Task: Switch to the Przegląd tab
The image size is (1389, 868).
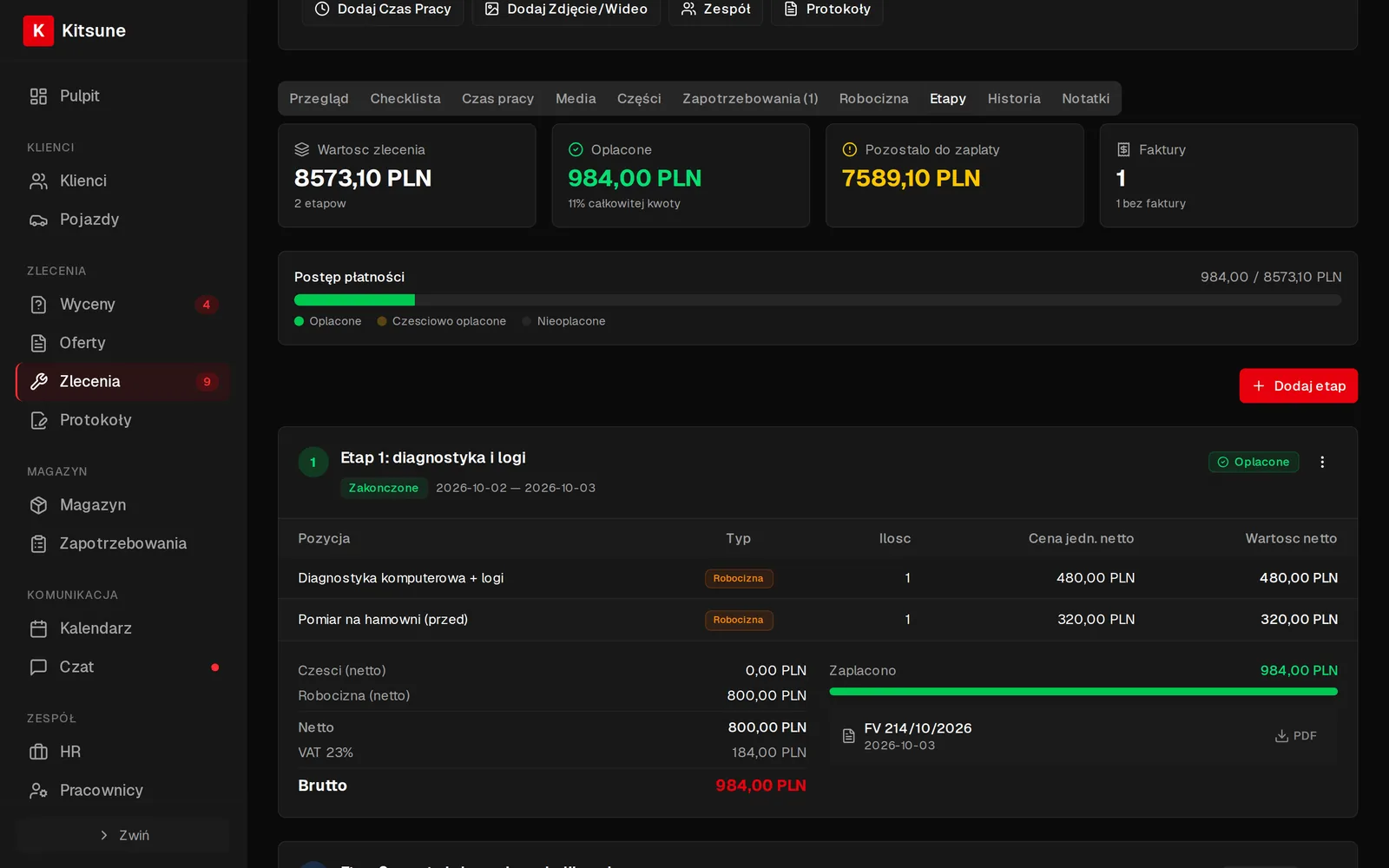Action: (x=319, y=99)
